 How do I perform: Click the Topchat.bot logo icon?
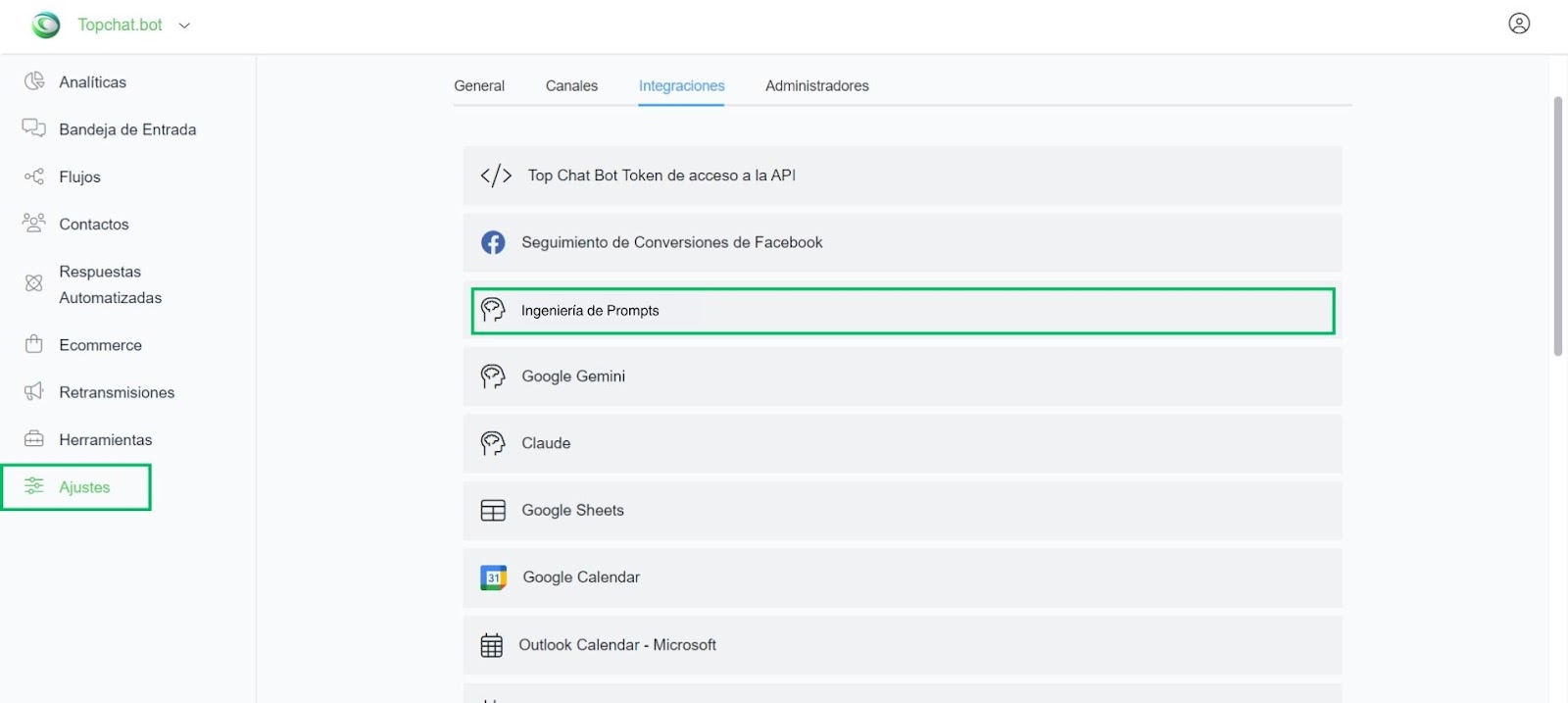click(46, 25)
